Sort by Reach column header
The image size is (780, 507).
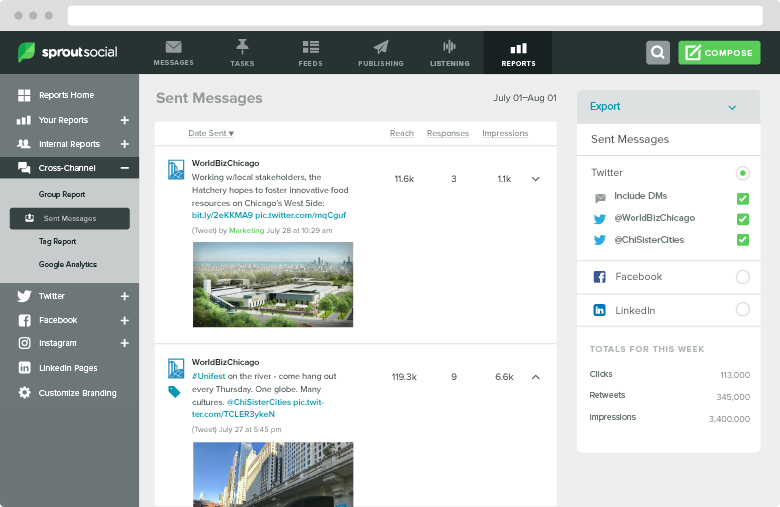[x=402, y=133]
